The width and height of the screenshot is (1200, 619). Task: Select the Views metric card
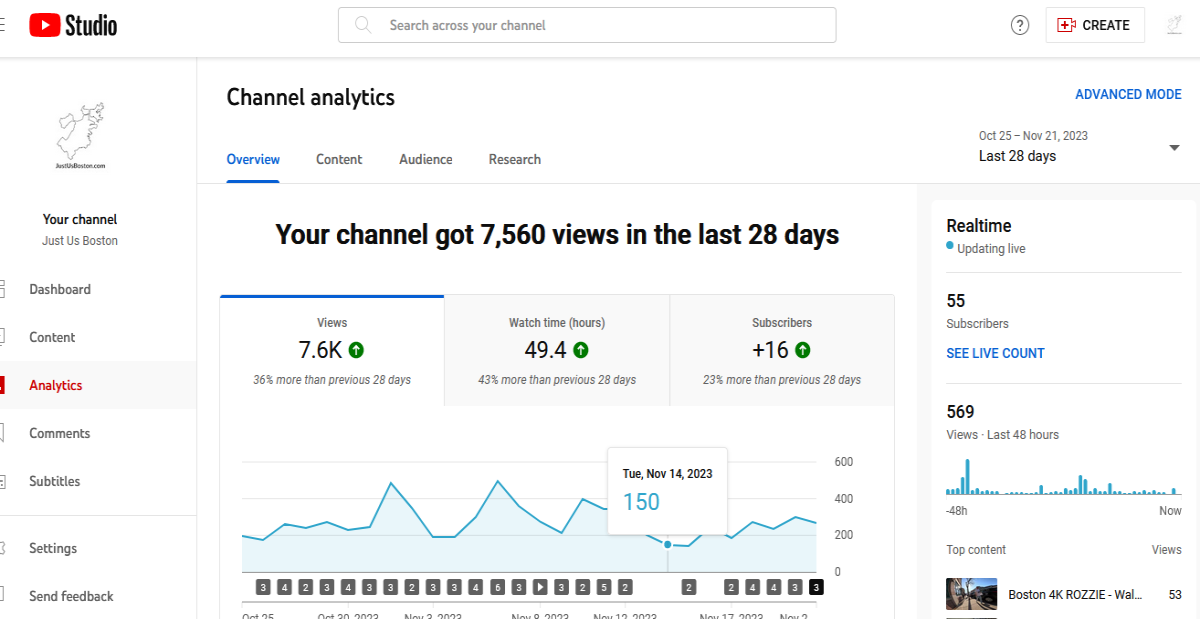(332, 350)
